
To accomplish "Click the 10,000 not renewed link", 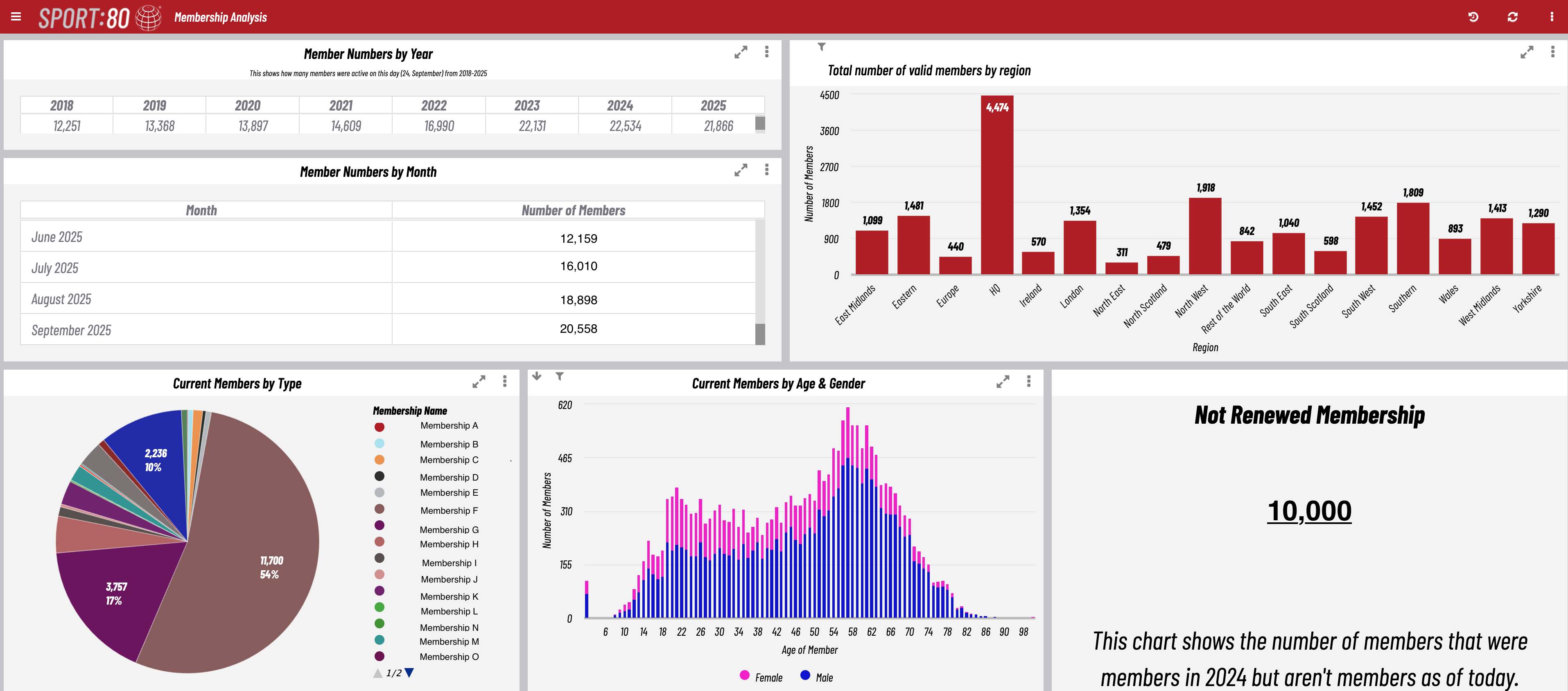I will tap(1309, 511).
